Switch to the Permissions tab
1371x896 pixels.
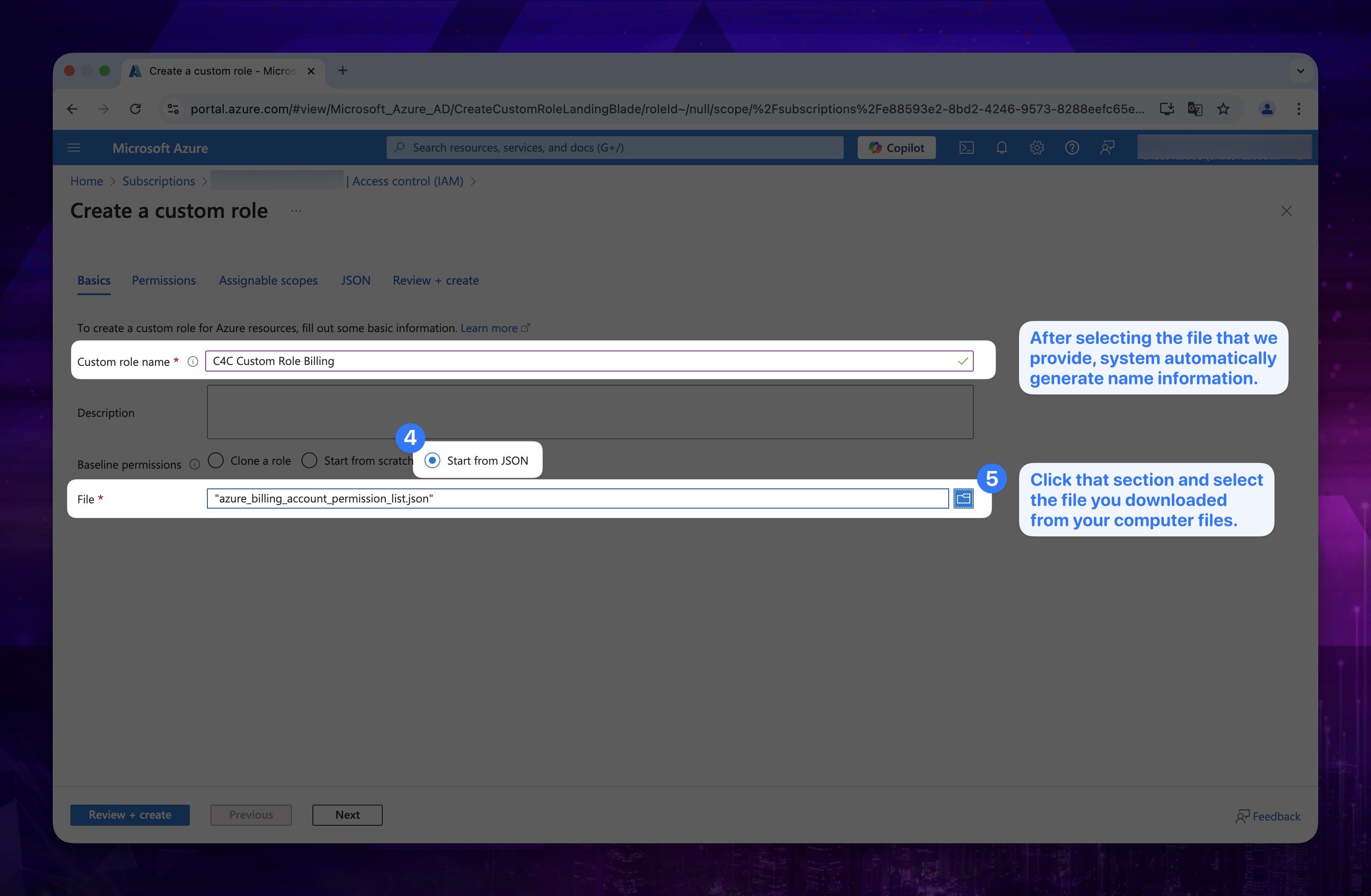[163, 280]
